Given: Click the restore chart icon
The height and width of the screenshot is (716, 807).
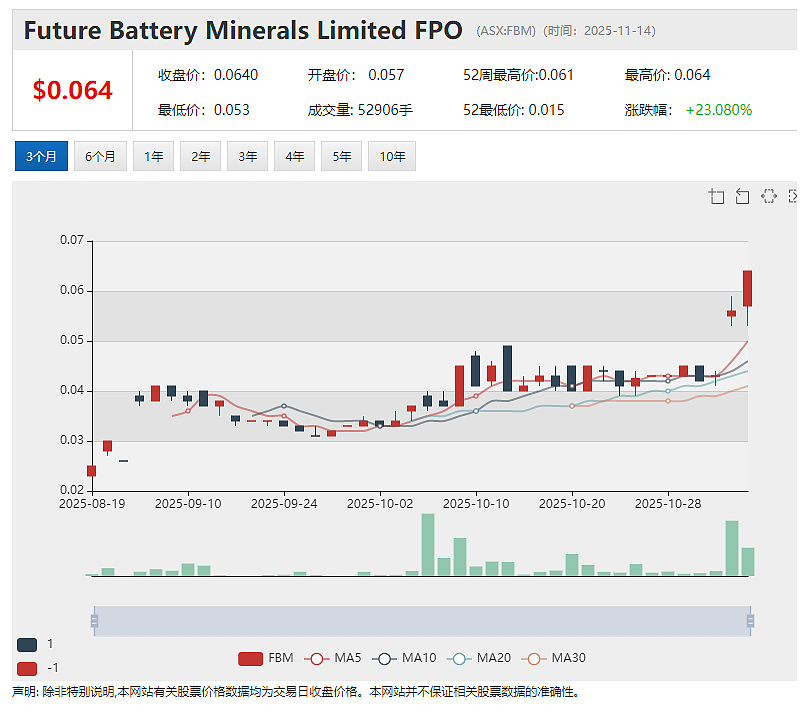Looking at the screenshot, I should [x=768, y=196].
